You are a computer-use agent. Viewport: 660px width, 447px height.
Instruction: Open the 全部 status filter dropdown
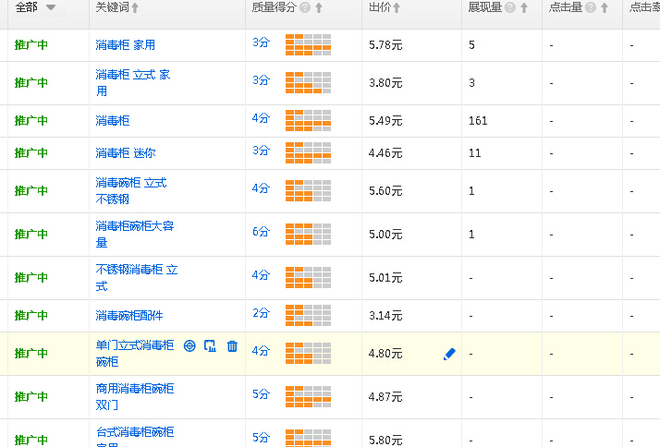50,8
